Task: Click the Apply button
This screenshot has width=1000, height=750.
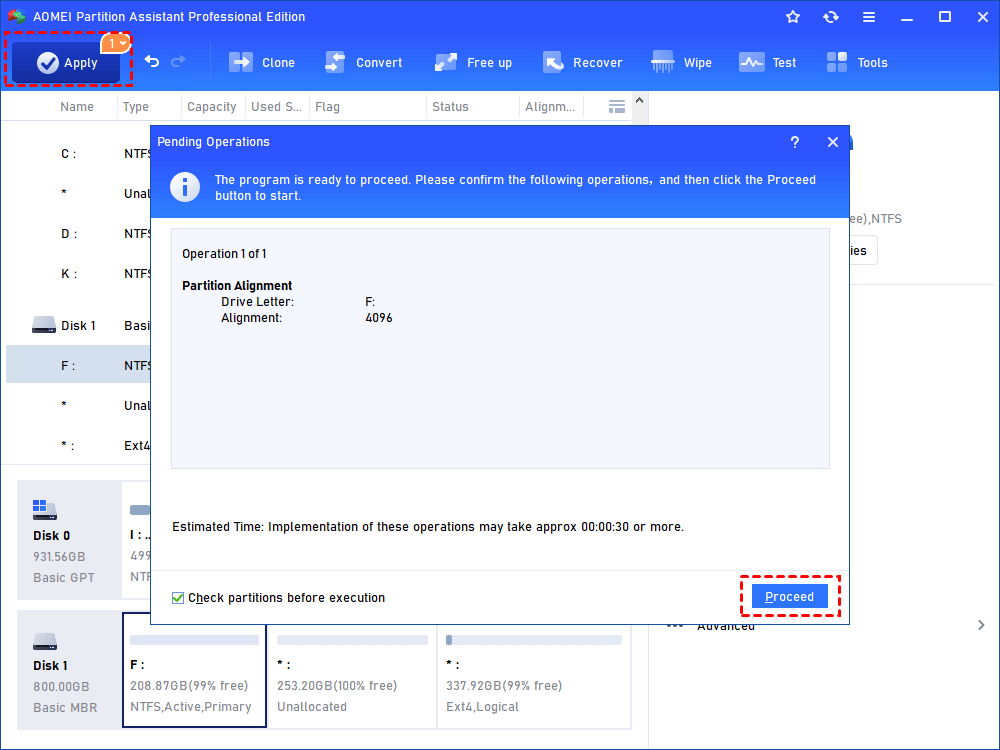Action: tap(68, 63)
